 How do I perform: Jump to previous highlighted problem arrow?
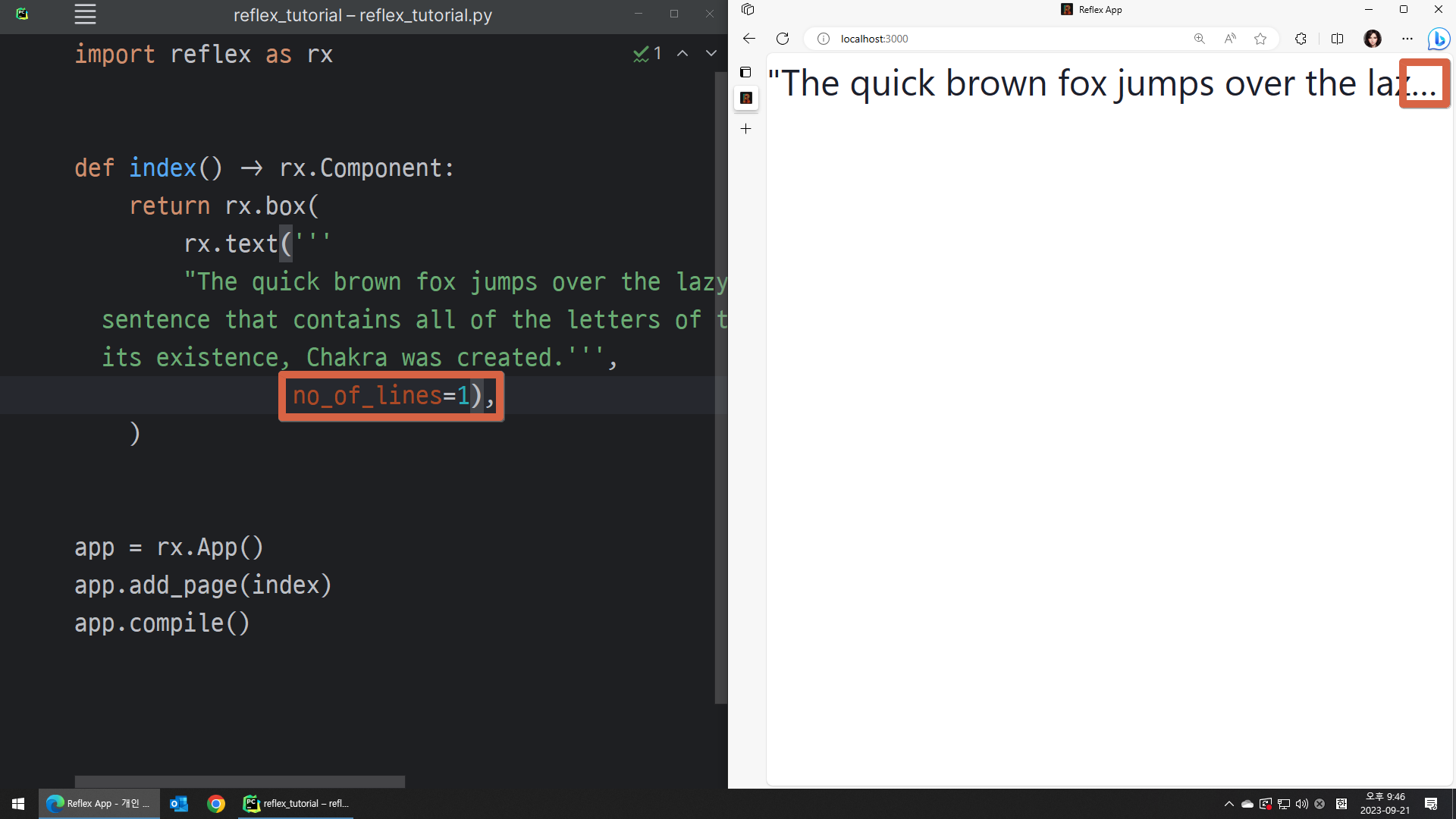pyautogui.click(x=682, y=53)
